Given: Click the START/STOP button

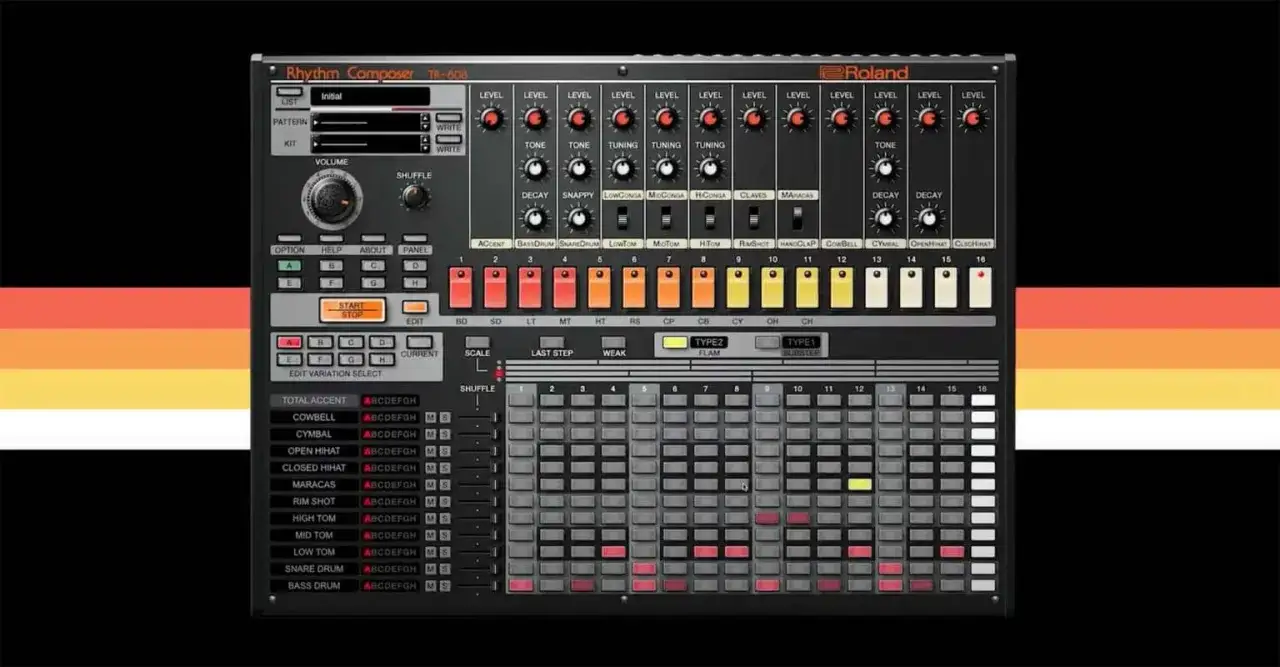Looking at the screenshot, I should [352, 309].
